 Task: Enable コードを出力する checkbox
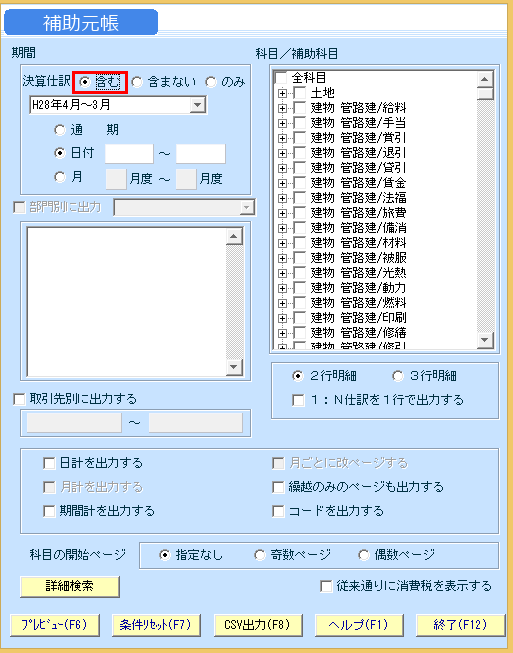(278, 511)
